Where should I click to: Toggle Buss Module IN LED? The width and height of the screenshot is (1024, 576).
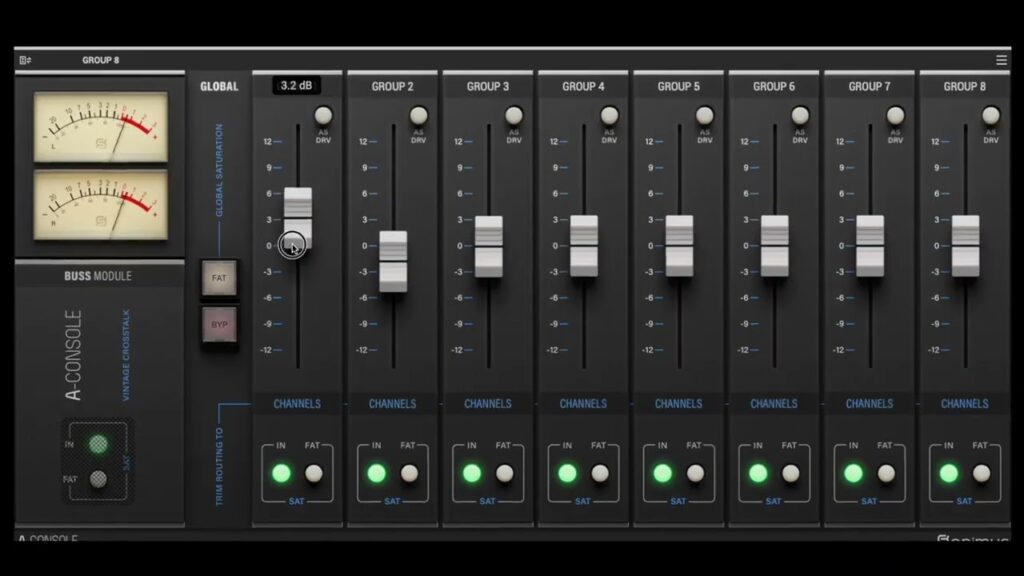click(x=98, y=445)
